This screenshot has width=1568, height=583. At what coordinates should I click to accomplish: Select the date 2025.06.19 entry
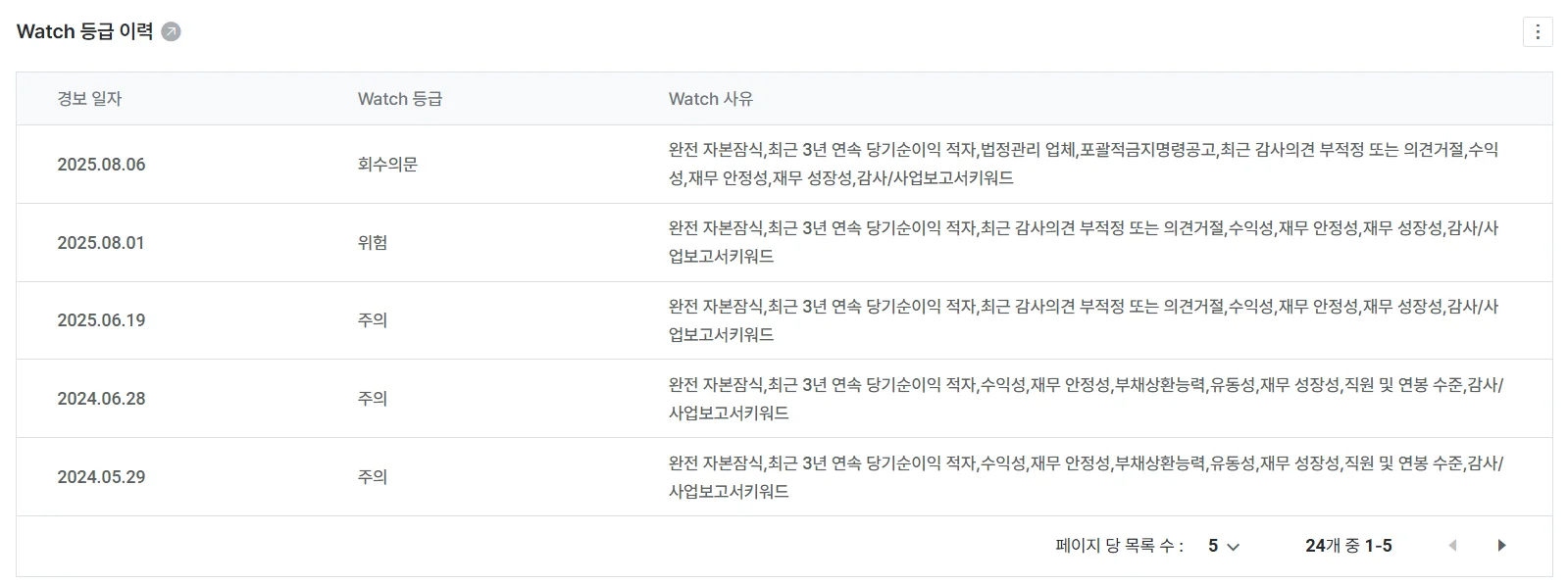[x=100, y=319]
